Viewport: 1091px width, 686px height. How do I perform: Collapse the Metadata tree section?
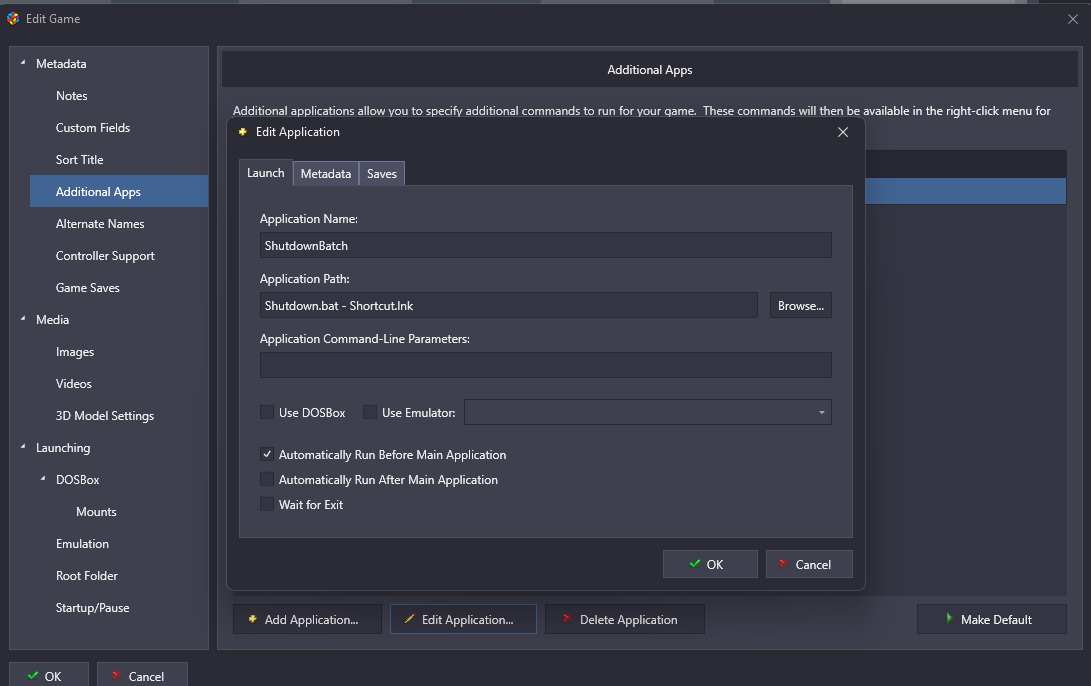[x=23, y=63]
